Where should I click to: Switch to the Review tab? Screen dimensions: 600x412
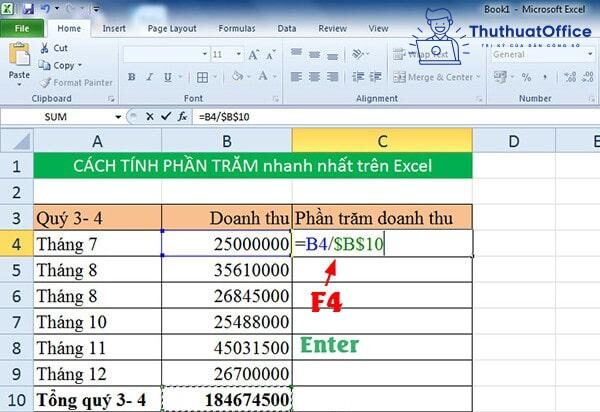click(x=333, y=29)
